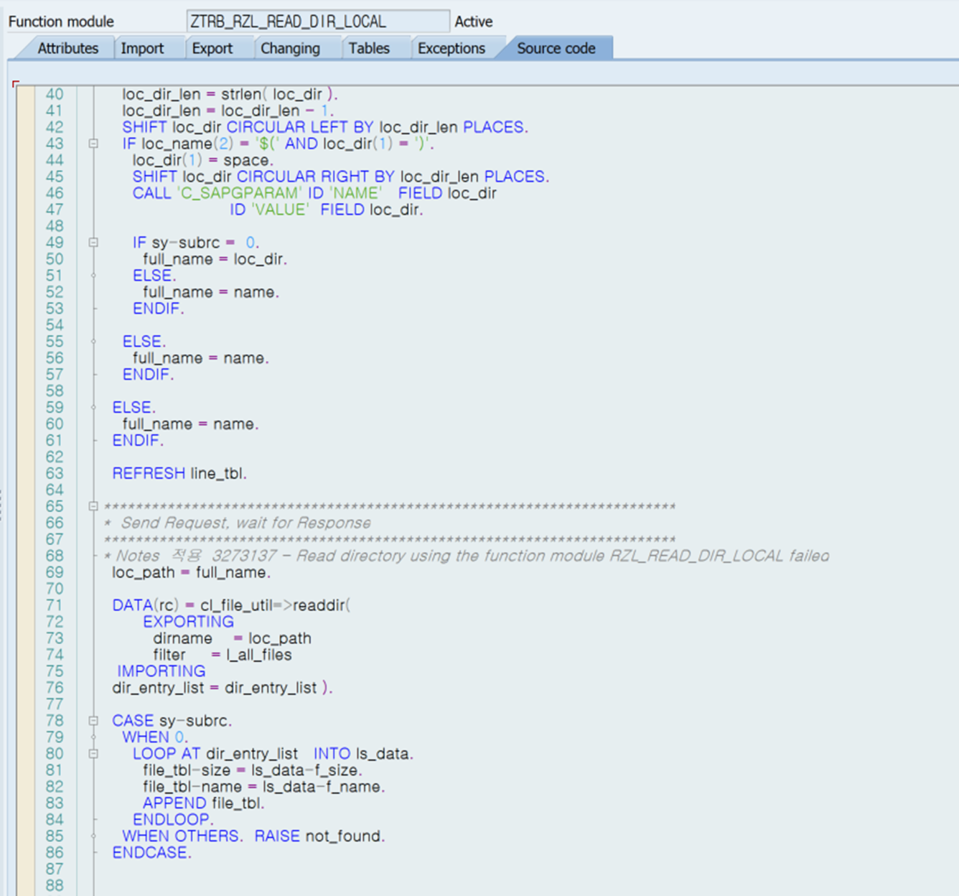Click the Function module name field
The height and width of the screenshot is (896, 959).
click(318, 21)
